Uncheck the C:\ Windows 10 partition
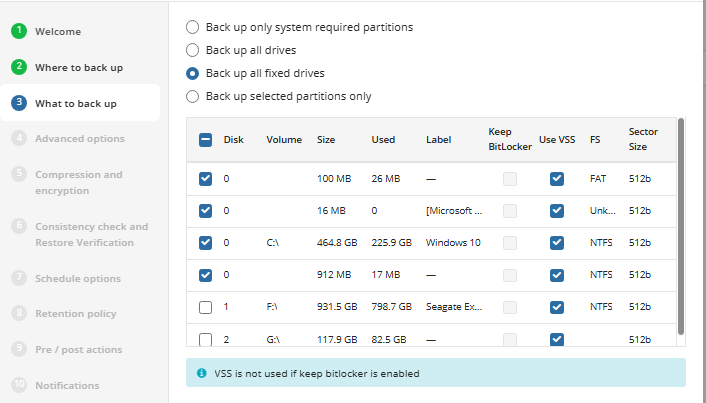Image resolution: width=706 pixels, height=403 pixels. (205, 243)
